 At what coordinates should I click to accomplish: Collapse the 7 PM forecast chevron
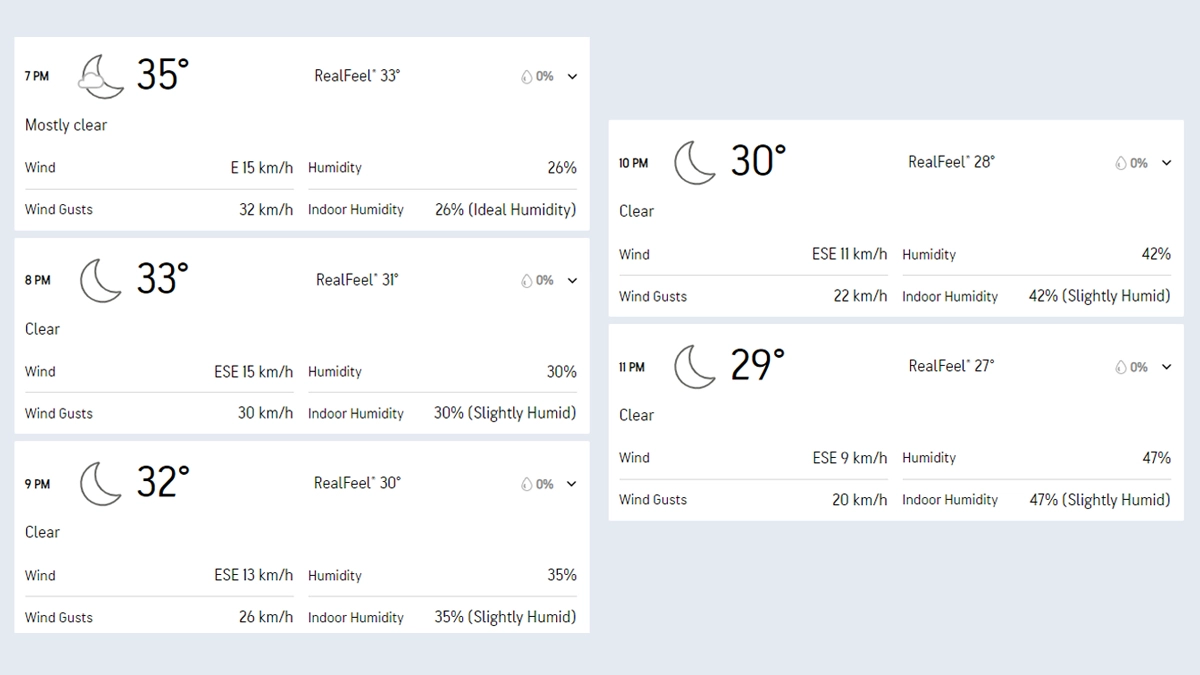point(572,77)
